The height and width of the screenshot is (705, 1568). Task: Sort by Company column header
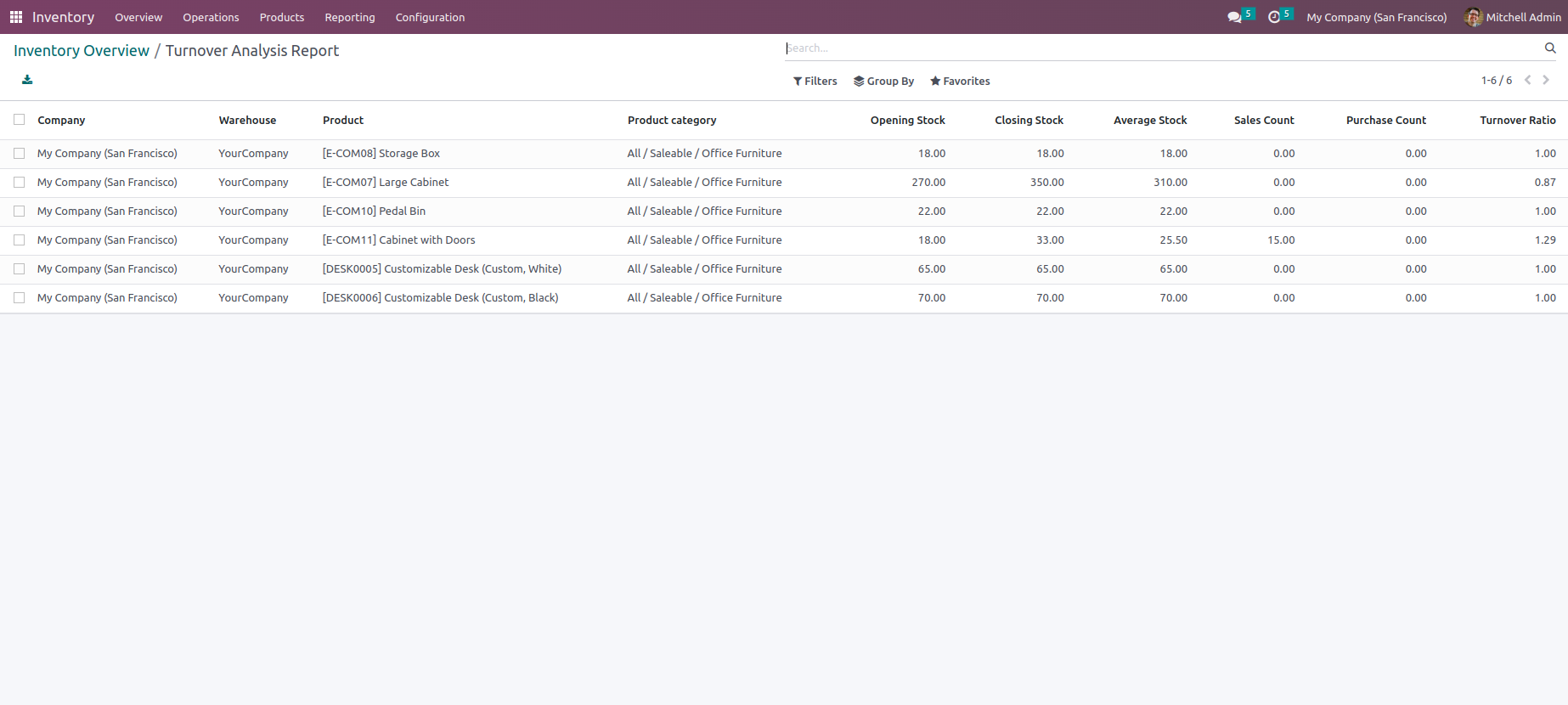click(61, 121)
